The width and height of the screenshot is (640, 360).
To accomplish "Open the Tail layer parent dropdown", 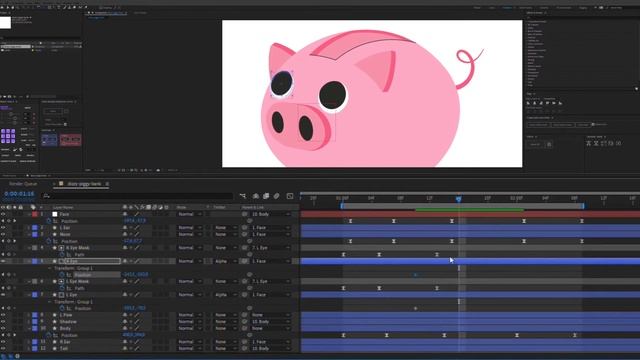I will point(271,348).
